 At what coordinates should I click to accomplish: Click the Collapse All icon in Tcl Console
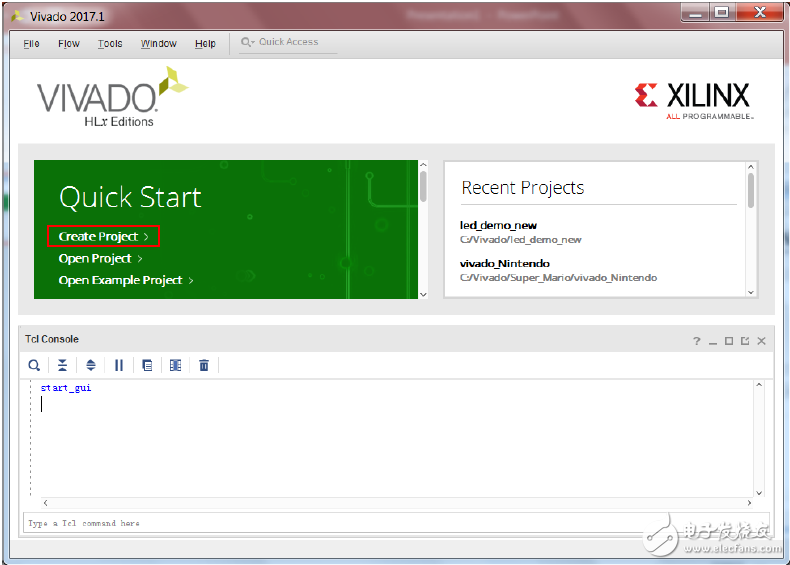tap(62, 366)
